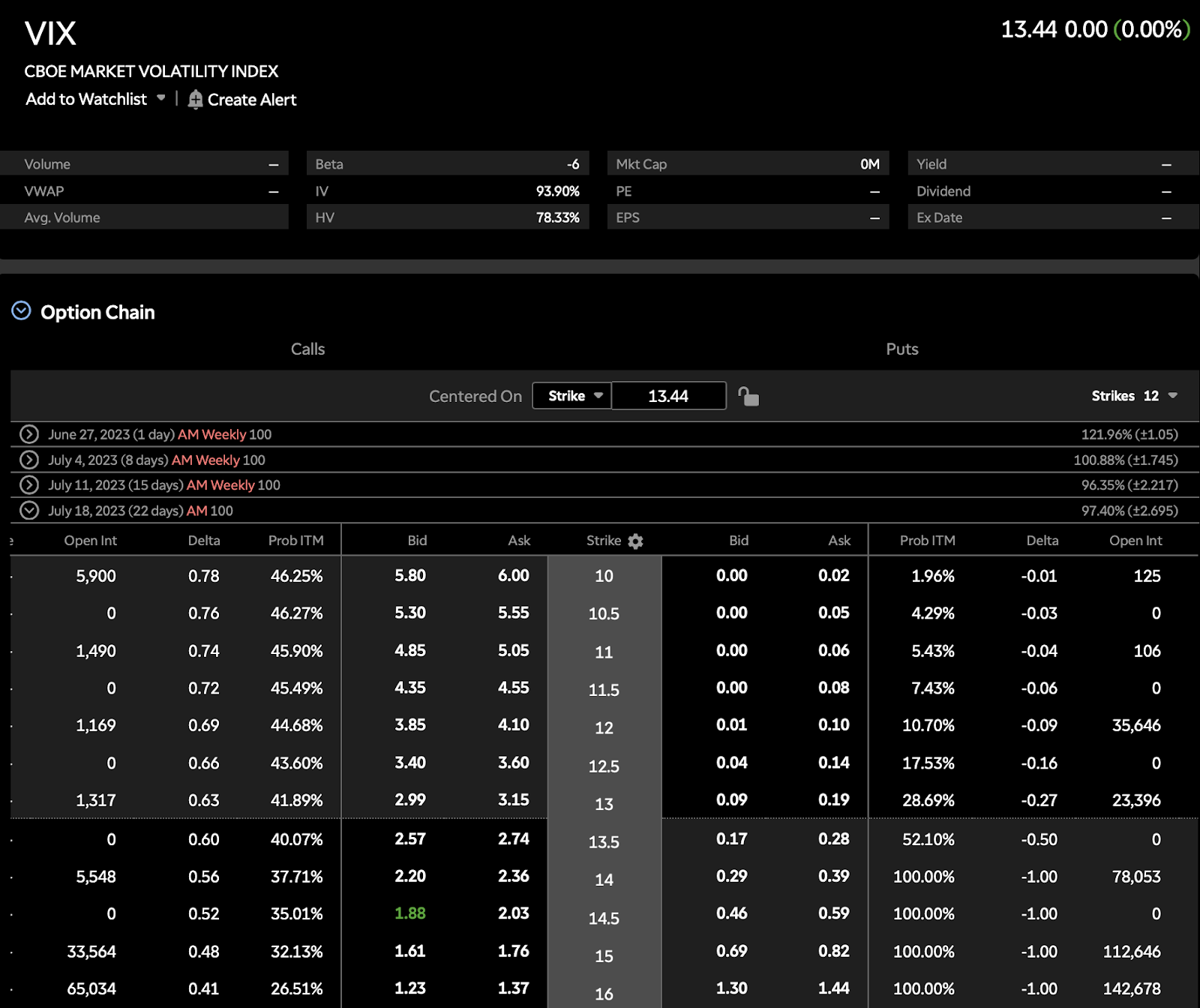
Task: Select the strike 11.5 cell
Action: 604,690
